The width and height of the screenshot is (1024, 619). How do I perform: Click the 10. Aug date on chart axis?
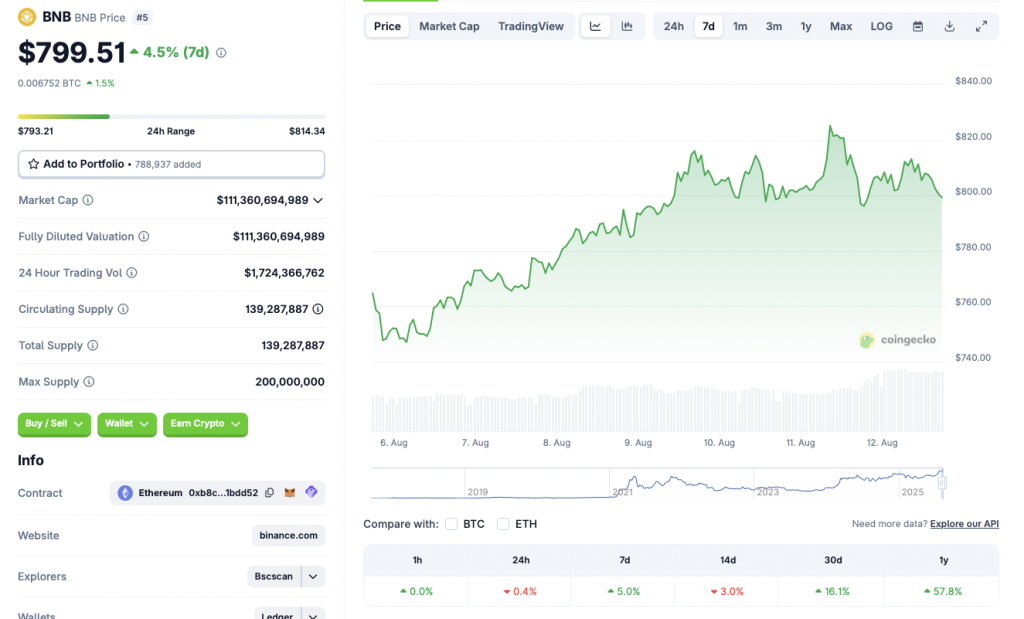tap(719, 443)
